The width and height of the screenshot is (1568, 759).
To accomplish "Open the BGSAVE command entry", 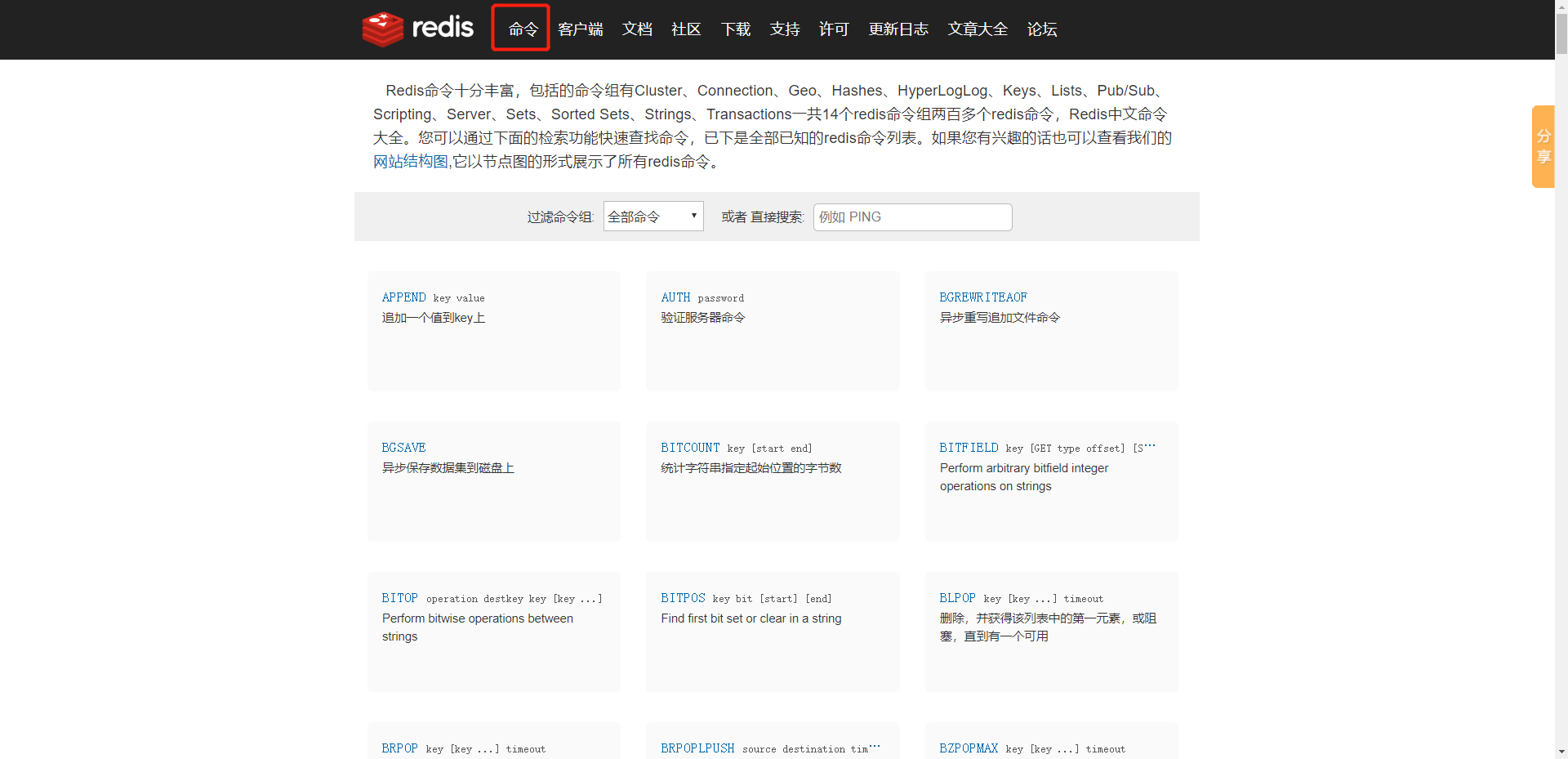I will pyautogui.click(x=403, y=448).
